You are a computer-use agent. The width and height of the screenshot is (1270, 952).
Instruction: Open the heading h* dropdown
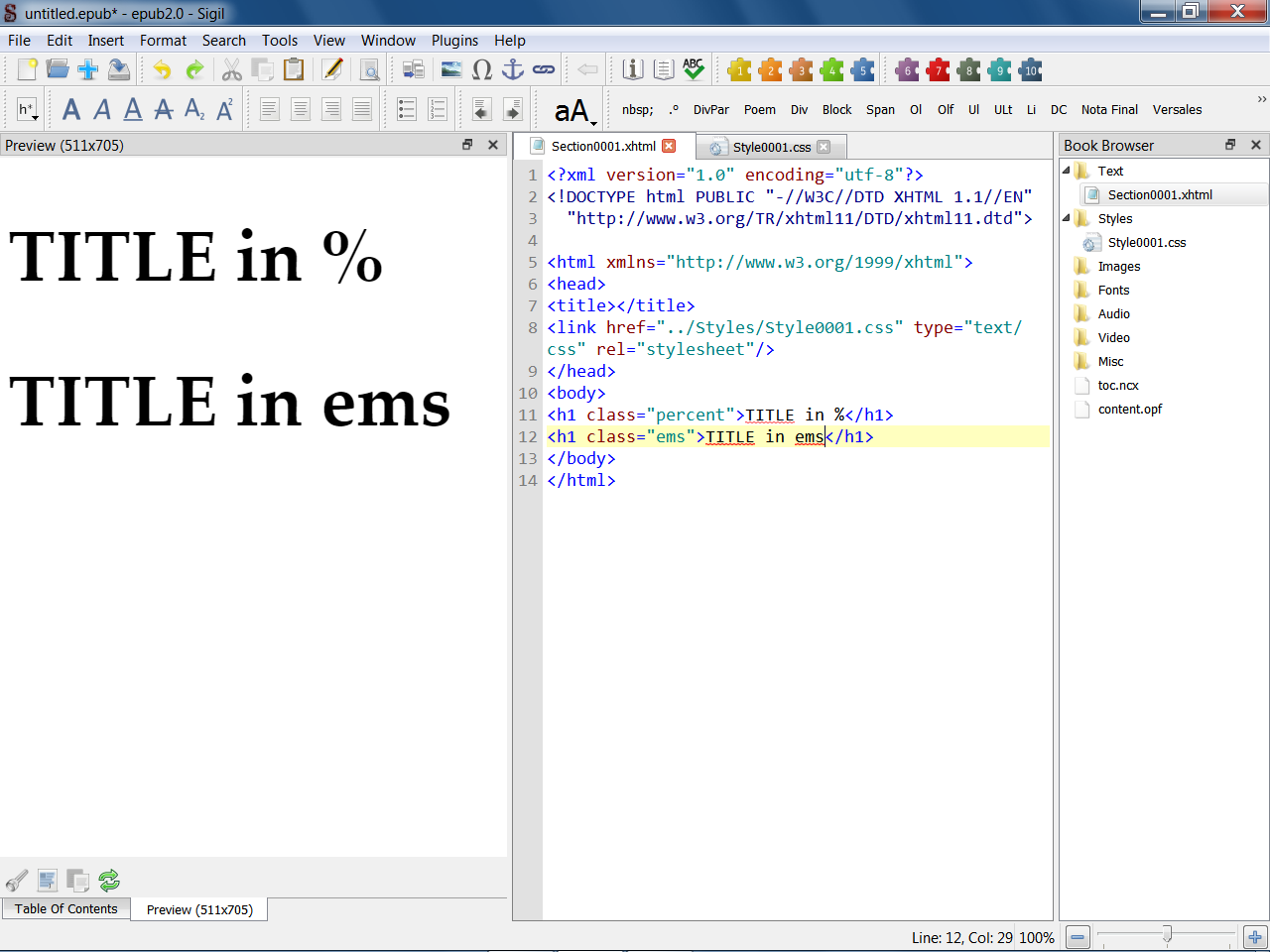pos(28,109)
